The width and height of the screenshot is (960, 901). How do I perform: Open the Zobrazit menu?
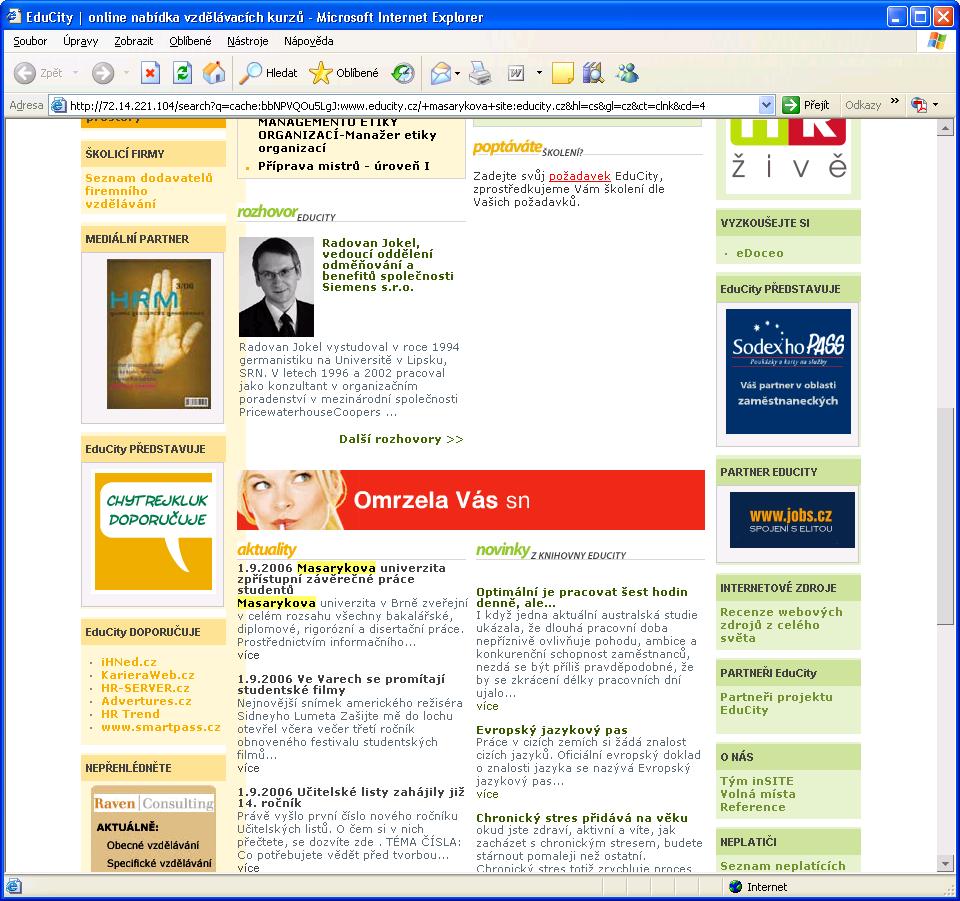(133, 41)
